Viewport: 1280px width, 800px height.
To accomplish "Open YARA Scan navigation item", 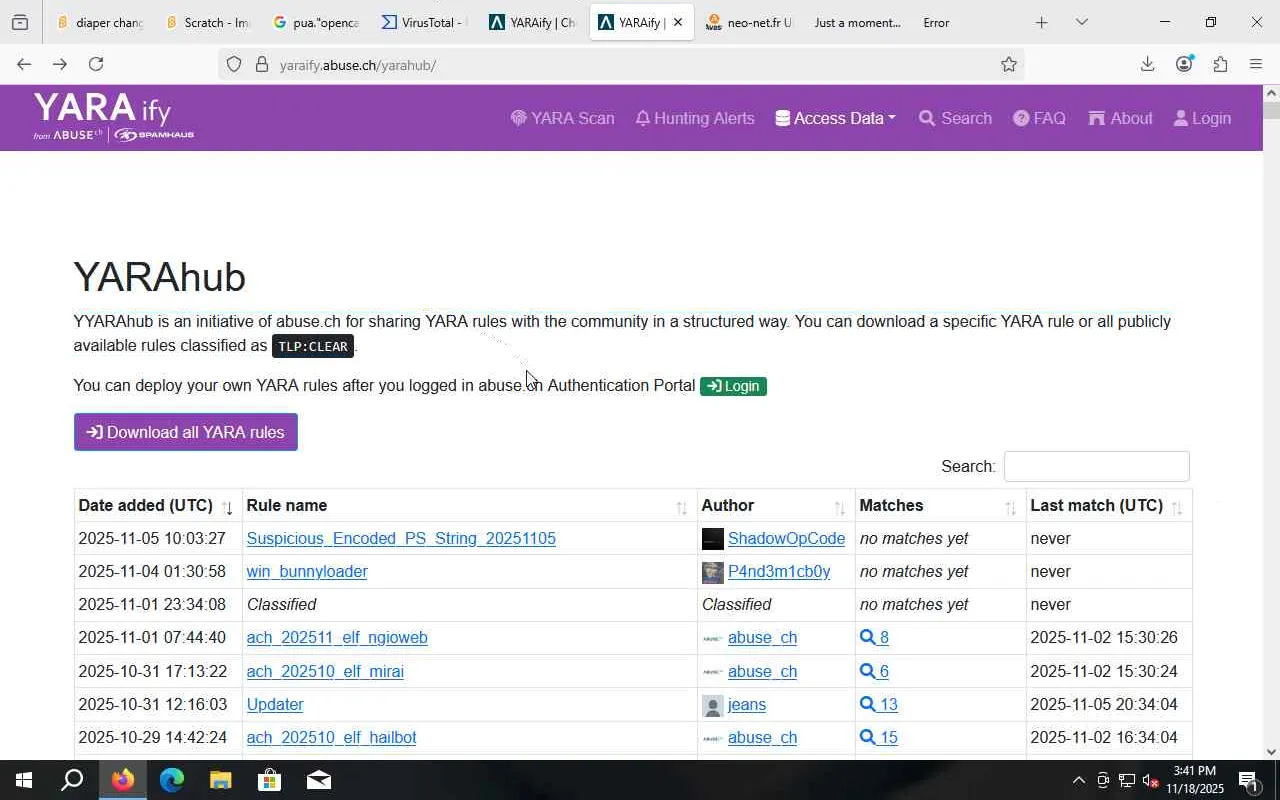I will [562, 118].
